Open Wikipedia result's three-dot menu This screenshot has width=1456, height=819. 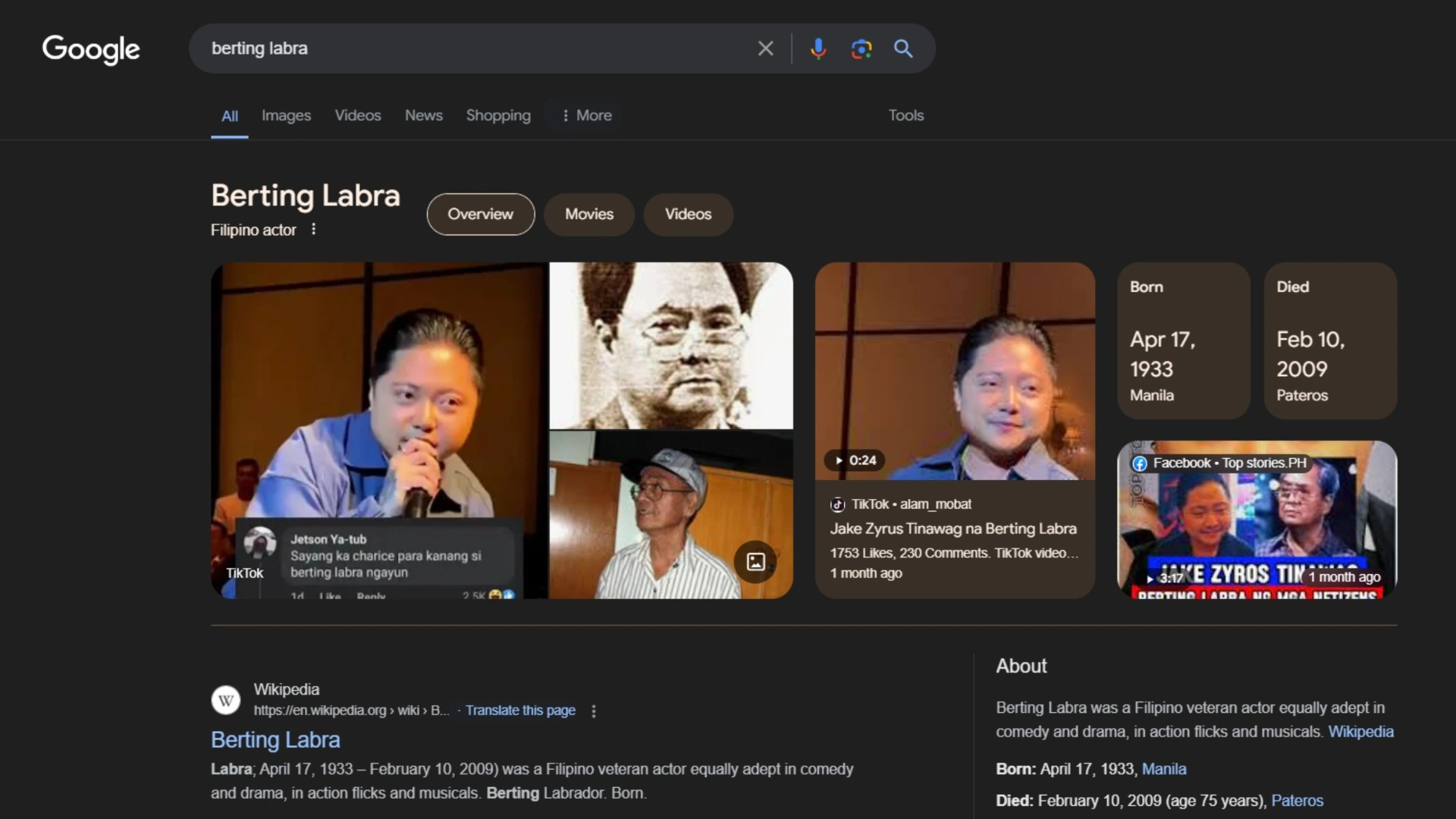pos(594,711)
